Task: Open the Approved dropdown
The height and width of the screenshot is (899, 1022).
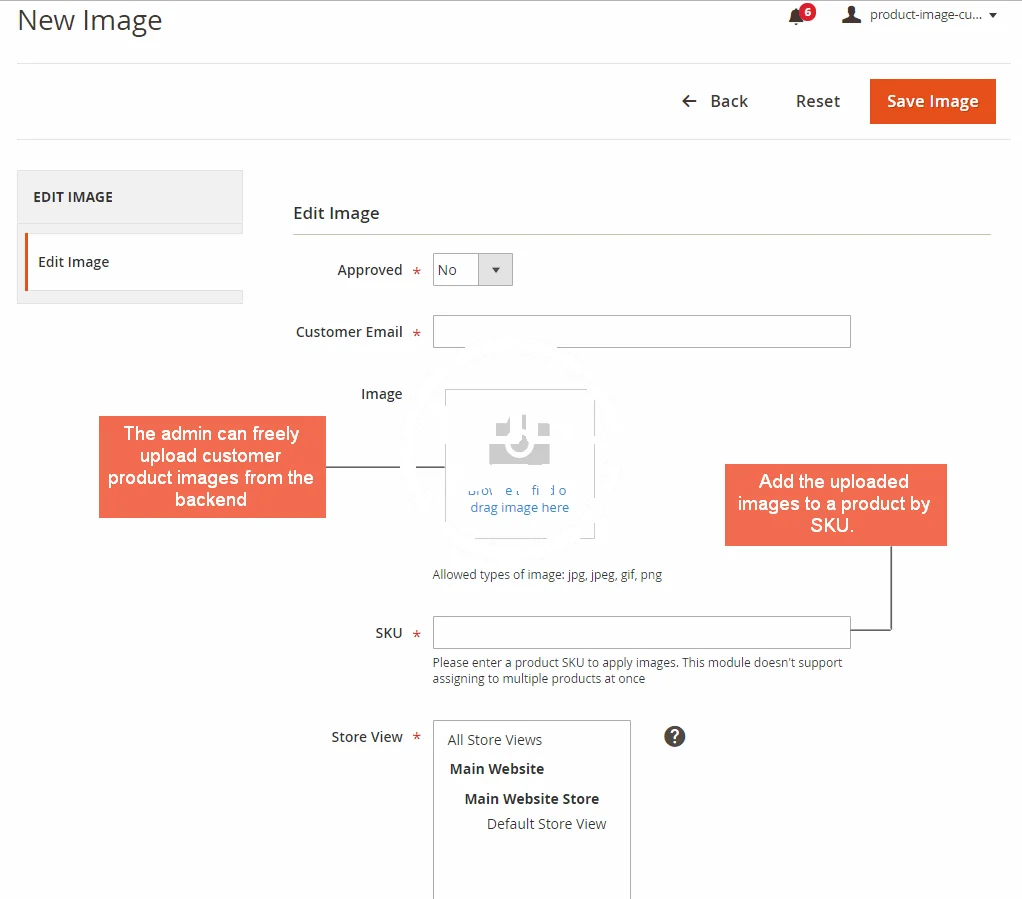Action: click(x=473, y=270)
